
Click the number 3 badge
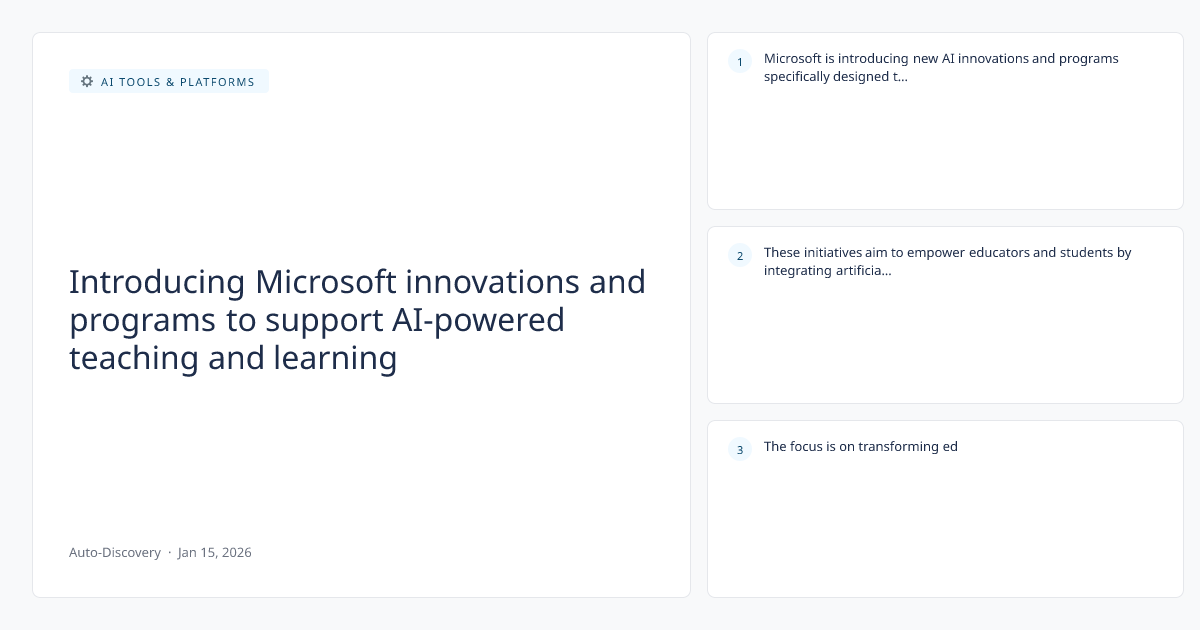740,450
